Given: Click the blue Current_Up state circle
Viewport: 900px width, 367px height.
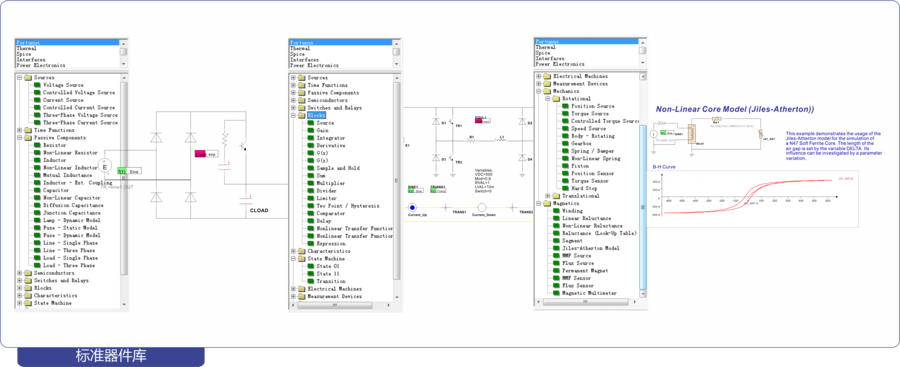Looking at the screenshot, I should click(x=412, y=207).
